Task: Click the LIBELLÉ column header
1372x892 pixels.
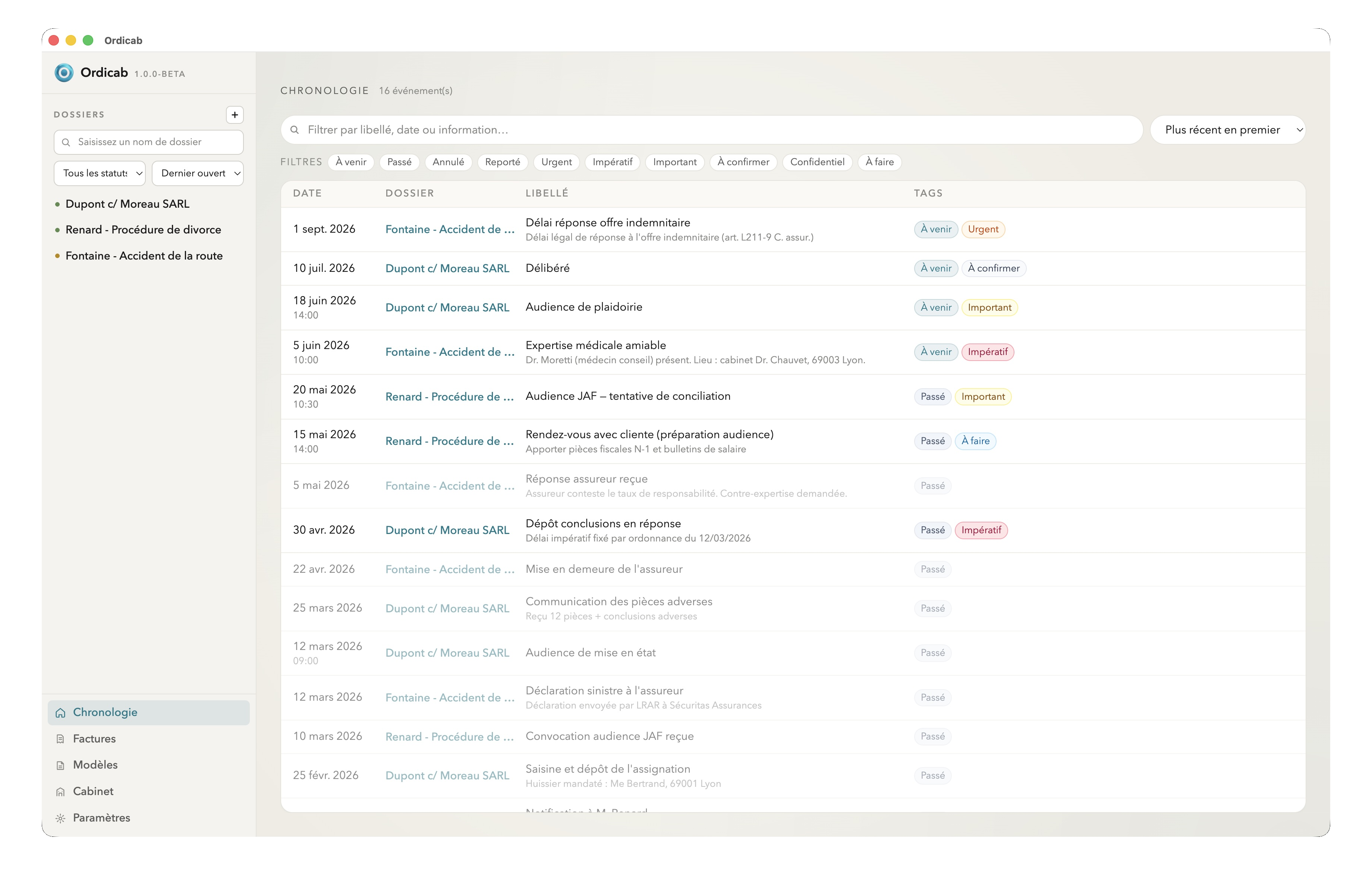Action: [547, 194]
